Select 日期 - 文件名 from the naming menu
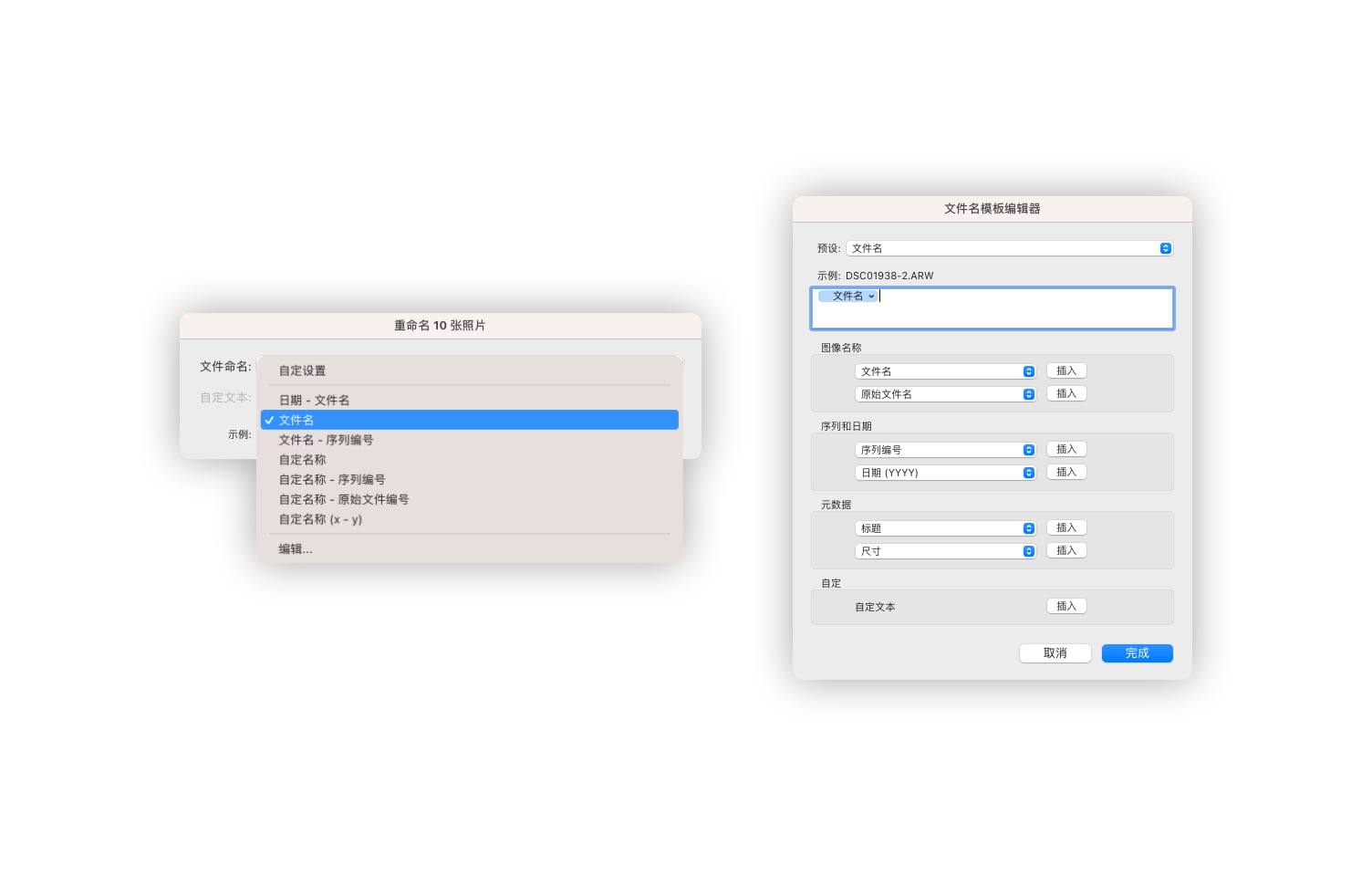 [314, 400]
